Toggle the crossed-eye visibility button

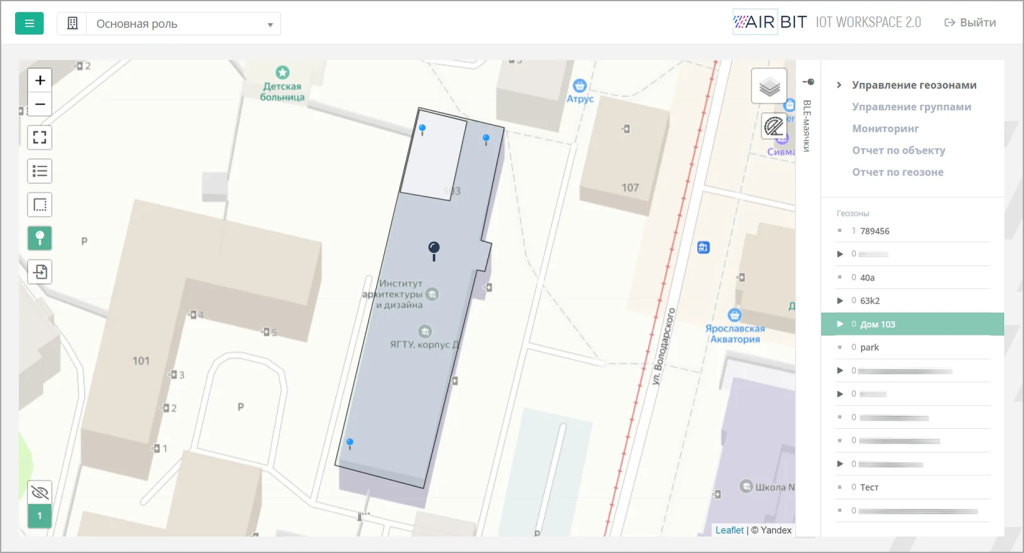(x=40, y=492)
